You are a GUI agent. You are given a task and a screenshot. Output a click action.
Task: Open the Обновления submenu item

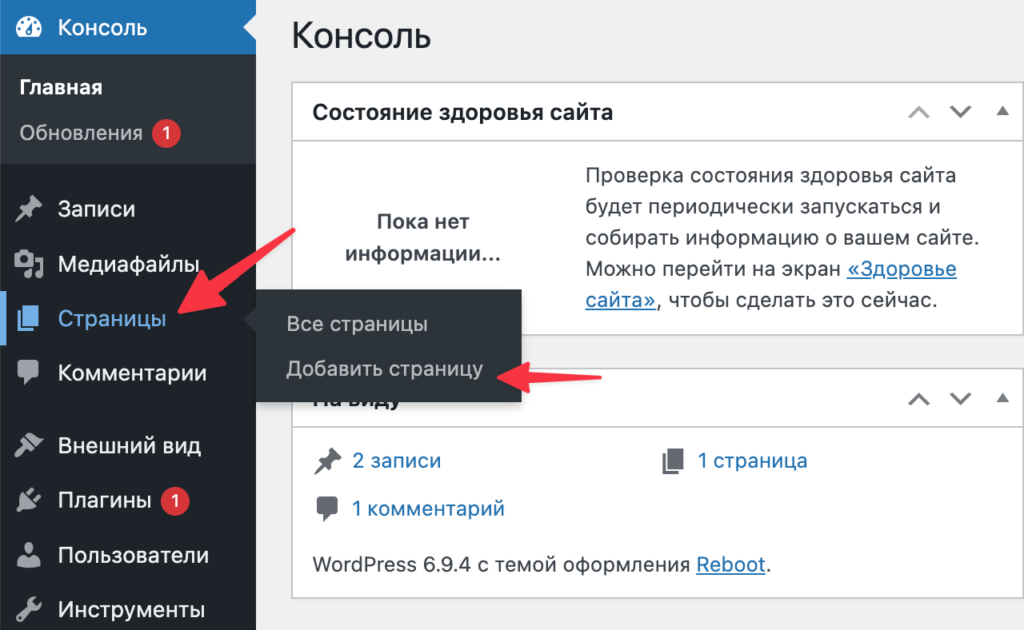(x=81, y=133)
